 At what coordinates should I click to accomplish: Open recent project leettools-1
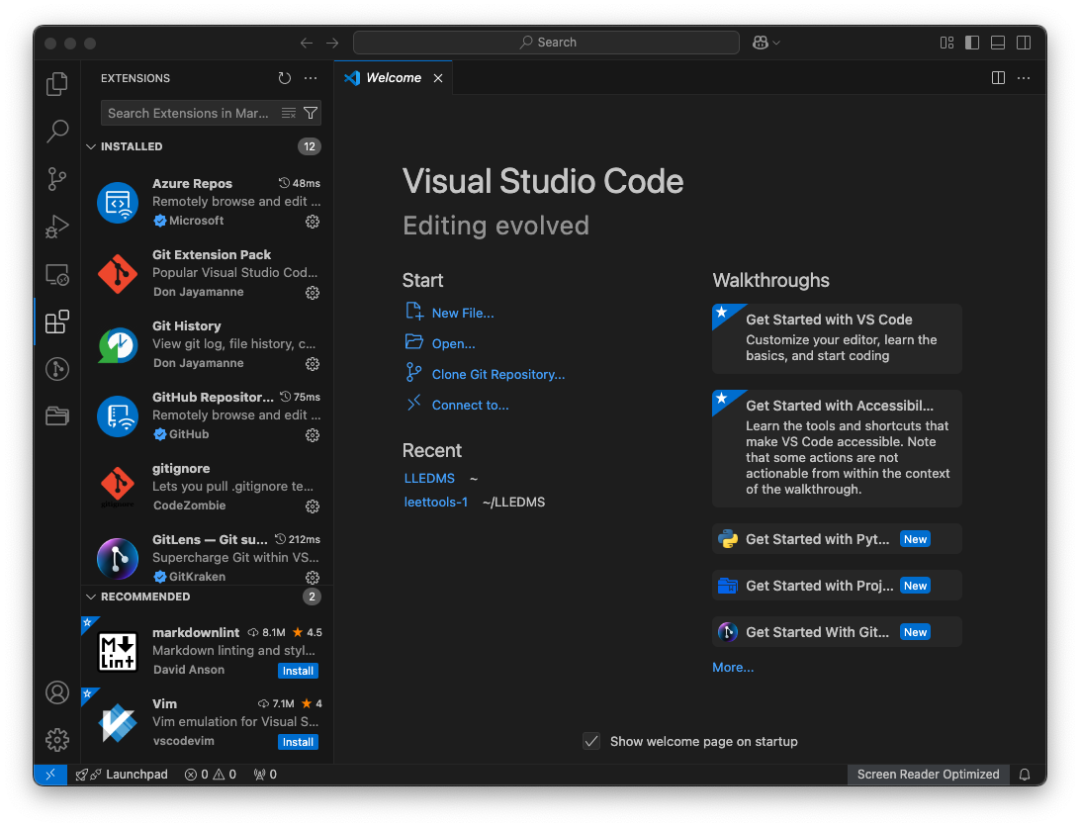436,503
